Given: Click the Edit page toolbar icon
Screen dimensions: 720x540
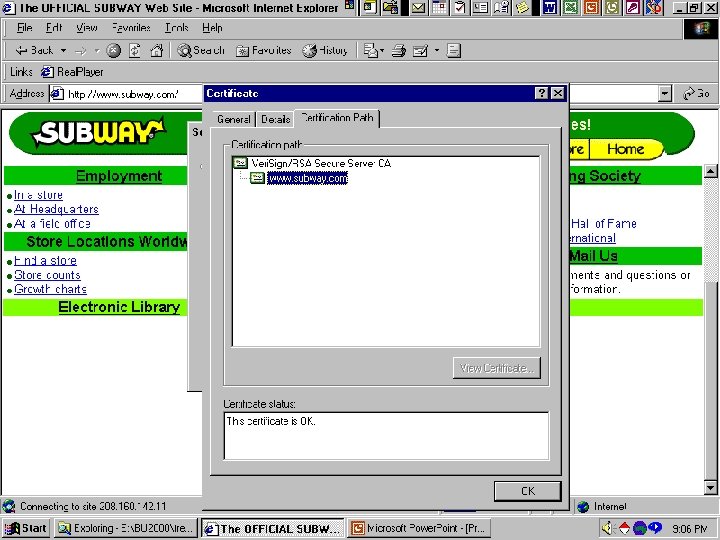Looking at the screenshot, I should click(x=420, y=51).
